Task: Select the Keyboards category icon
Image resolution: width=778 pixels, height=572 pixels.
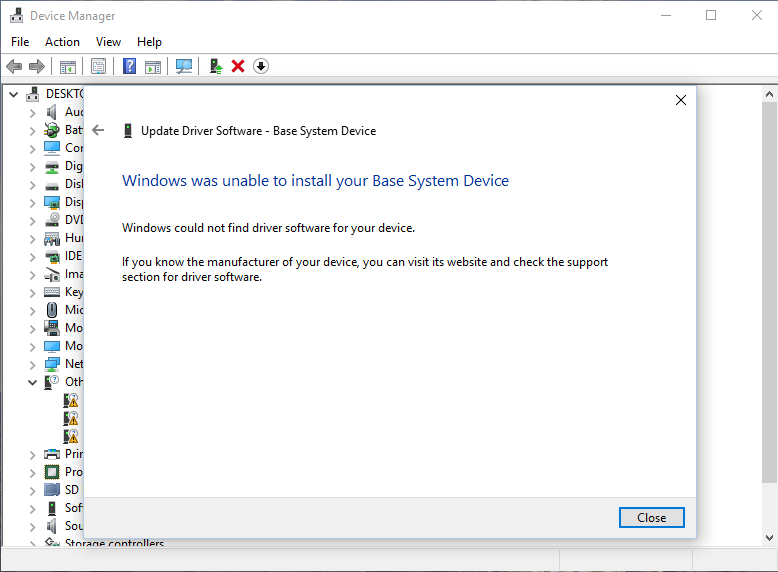Action: (52, 292)
